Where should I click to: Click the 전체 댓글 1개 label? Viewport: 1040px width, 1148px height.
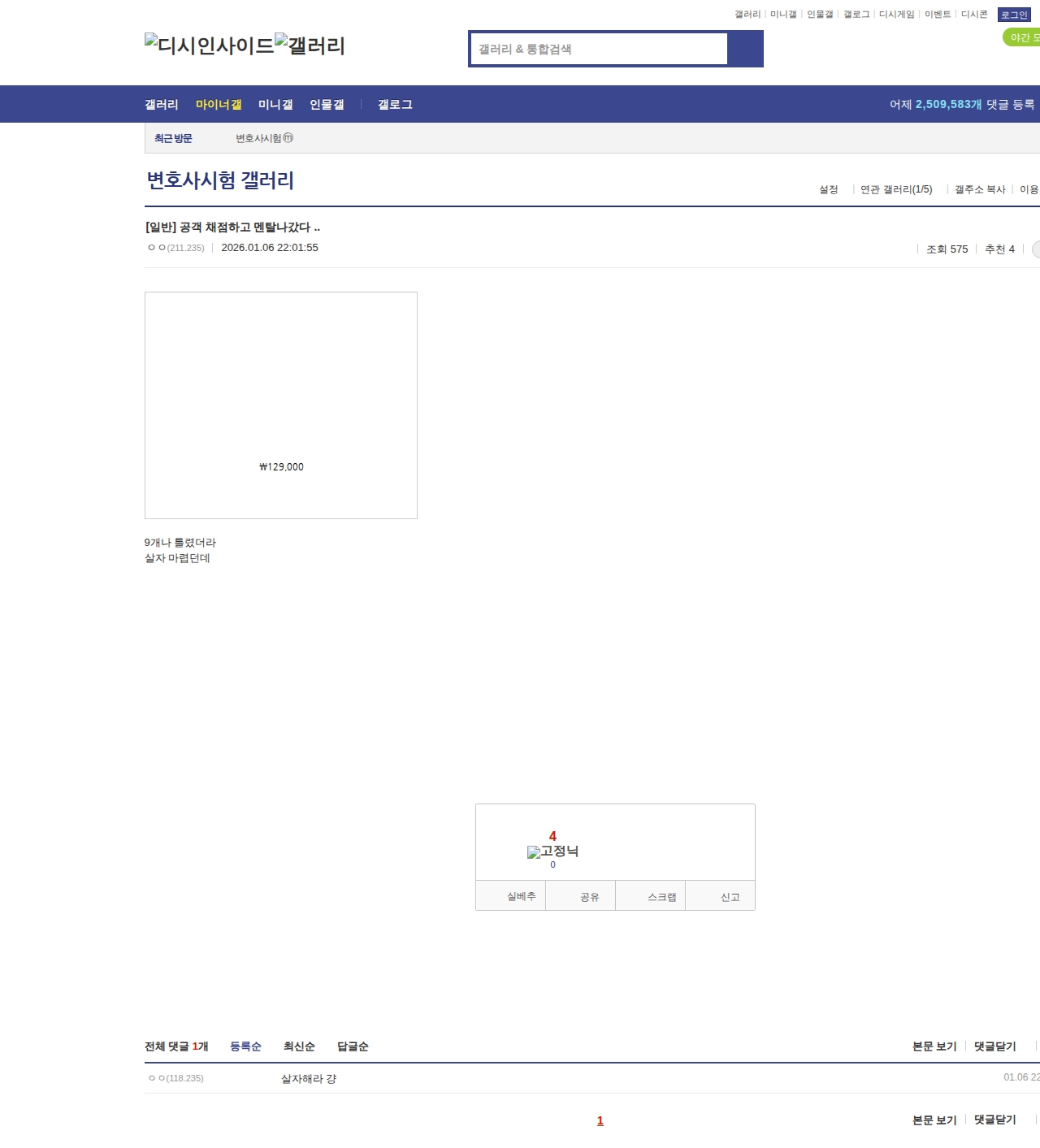pos(176,1046)
